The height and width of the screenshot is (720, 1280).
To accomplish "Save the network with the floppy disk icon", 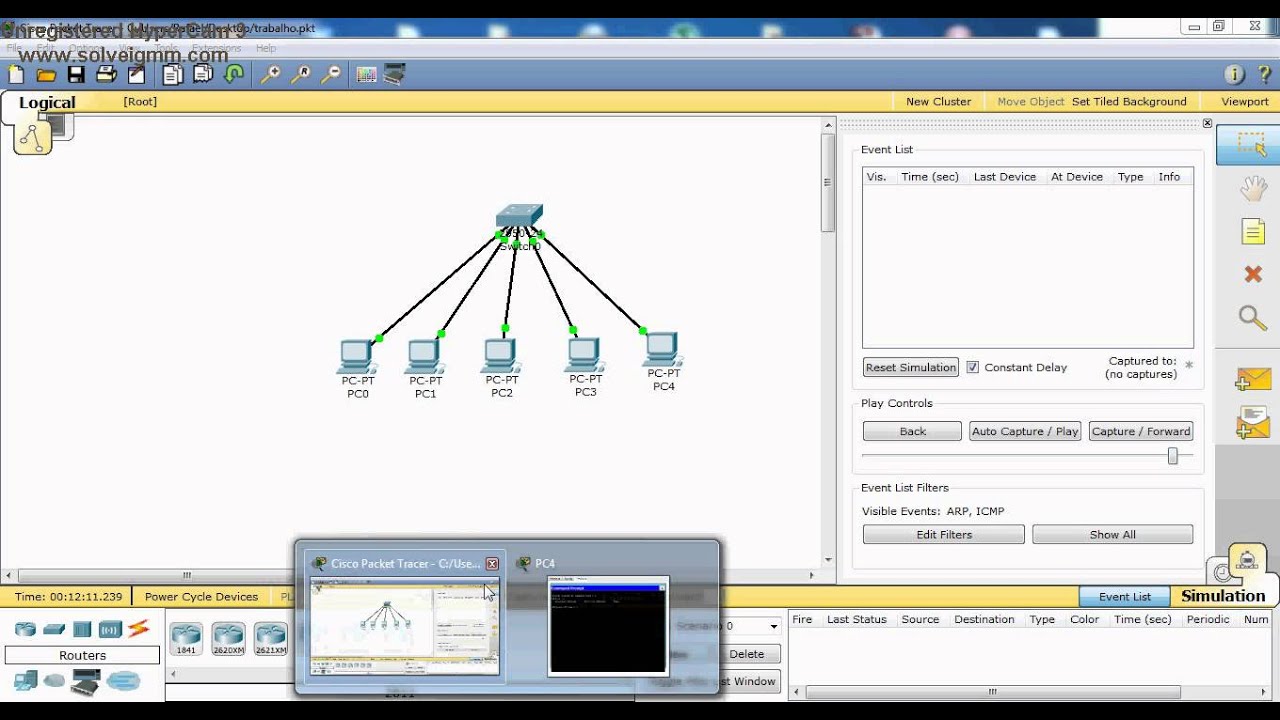I will coord(76,75).
